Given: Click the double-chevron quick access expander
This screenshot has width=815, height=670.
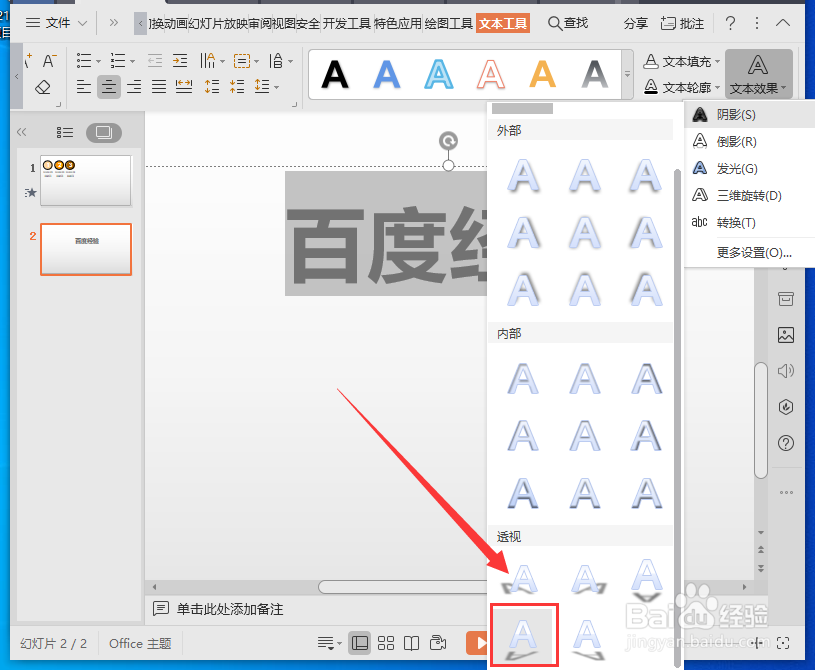Looking at the screenshot, I should (113, 23).
